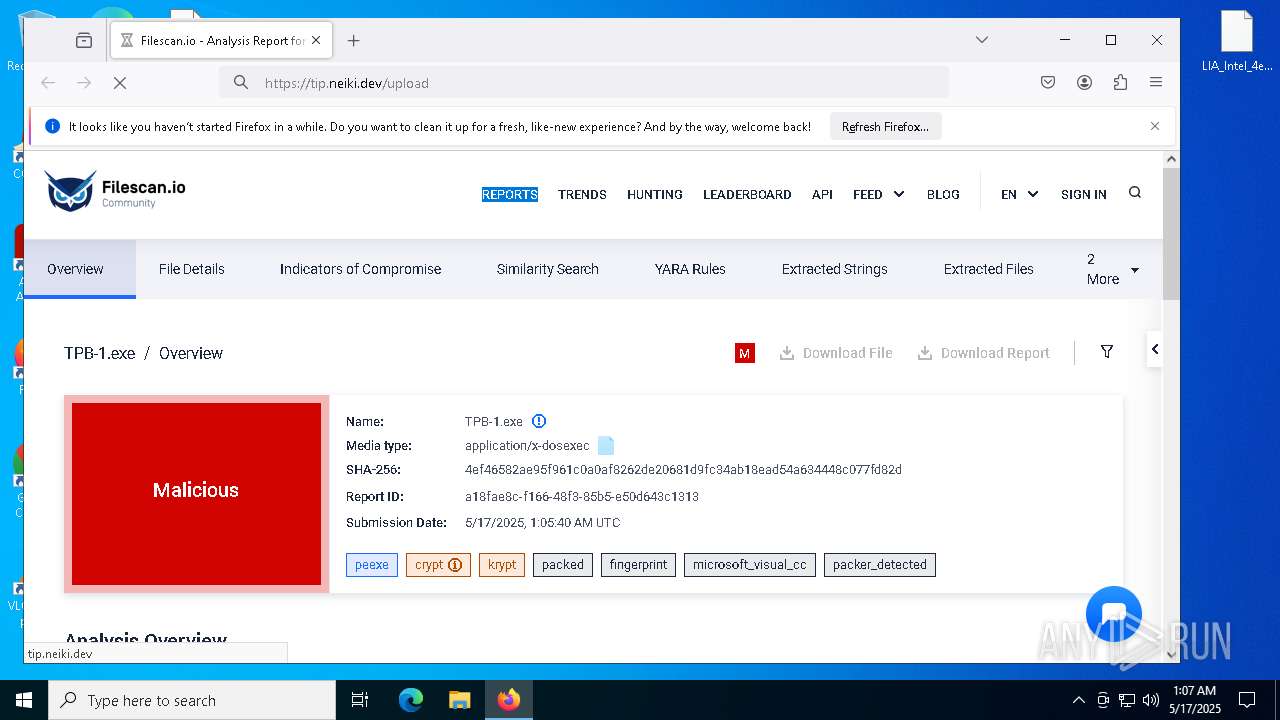
Task: Click the info icon beside TPB-1.exe name
Action: (539, 421)
